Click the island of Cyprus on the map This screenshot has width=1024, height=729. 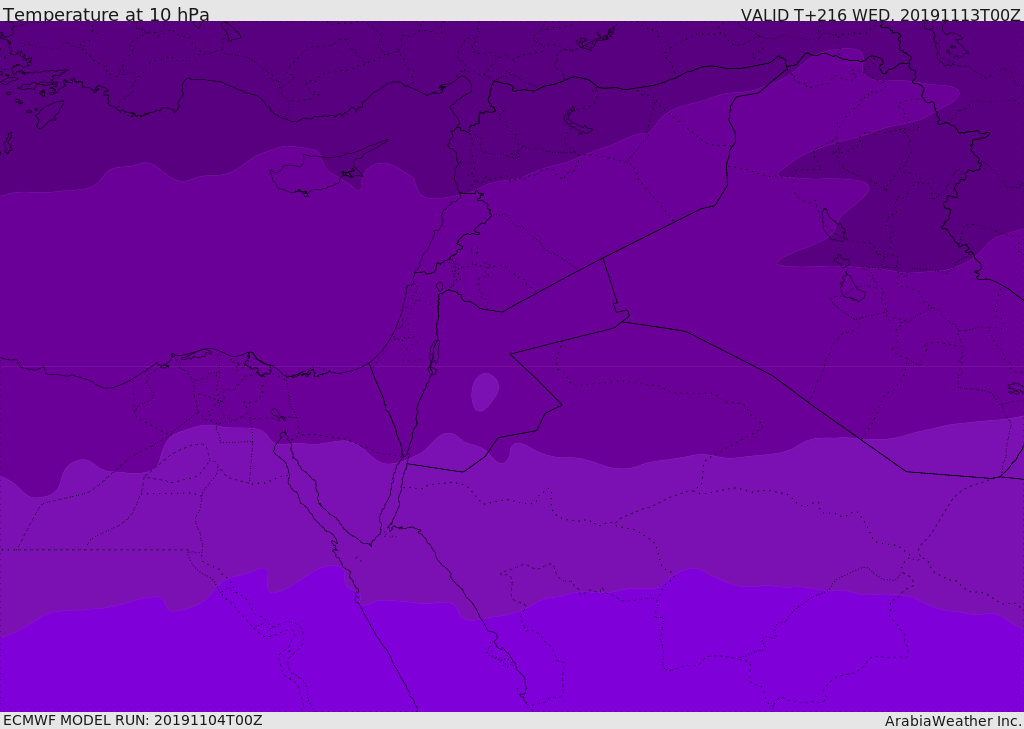click(320, 171)
